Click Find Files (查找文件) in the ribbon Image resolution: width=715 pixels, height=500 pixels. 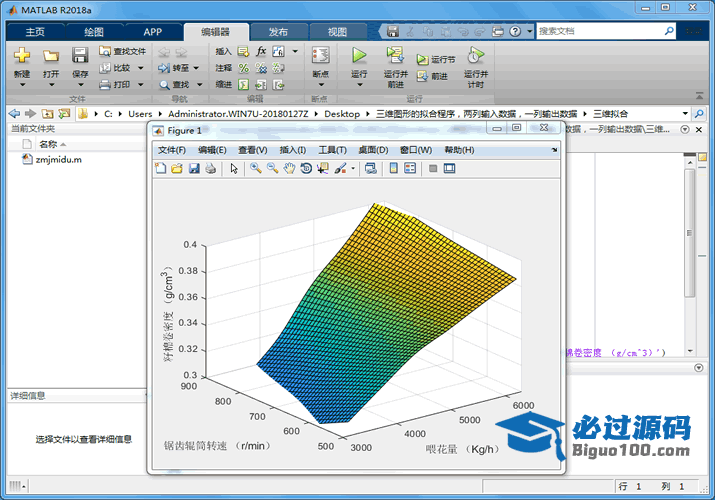[123, 51]
